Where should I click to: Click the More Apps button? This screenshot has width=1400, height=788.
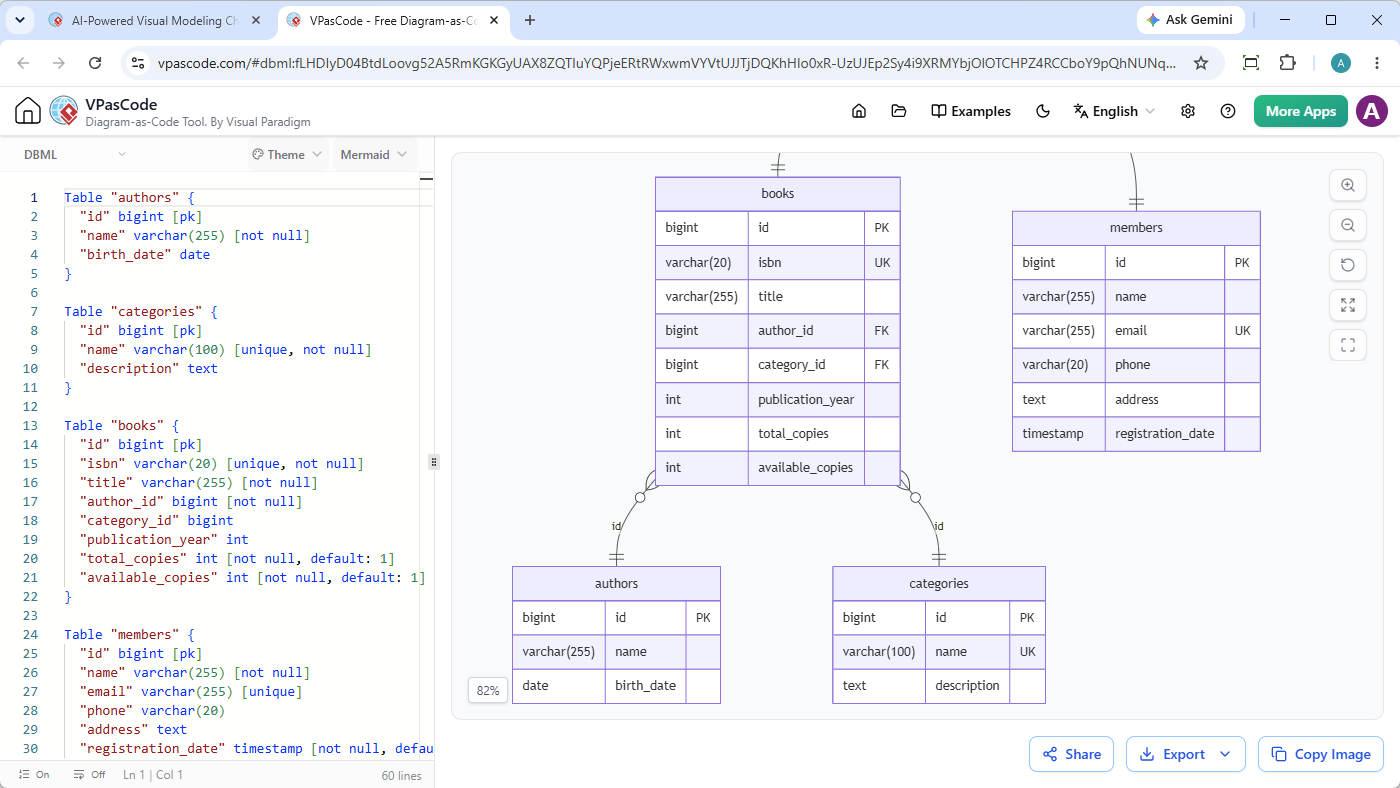tap(1300, 111)
